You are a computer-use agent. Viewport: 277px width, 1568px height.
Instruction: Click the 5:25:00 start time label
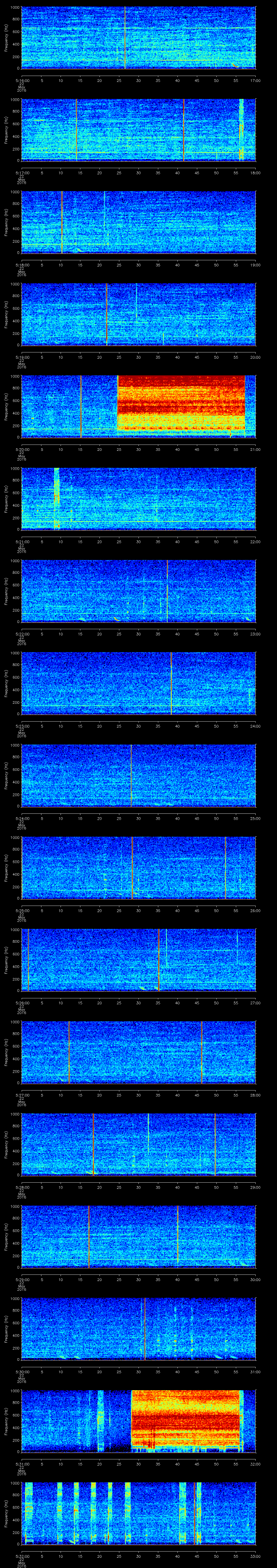pyautogui.click(x=22, y=910)
